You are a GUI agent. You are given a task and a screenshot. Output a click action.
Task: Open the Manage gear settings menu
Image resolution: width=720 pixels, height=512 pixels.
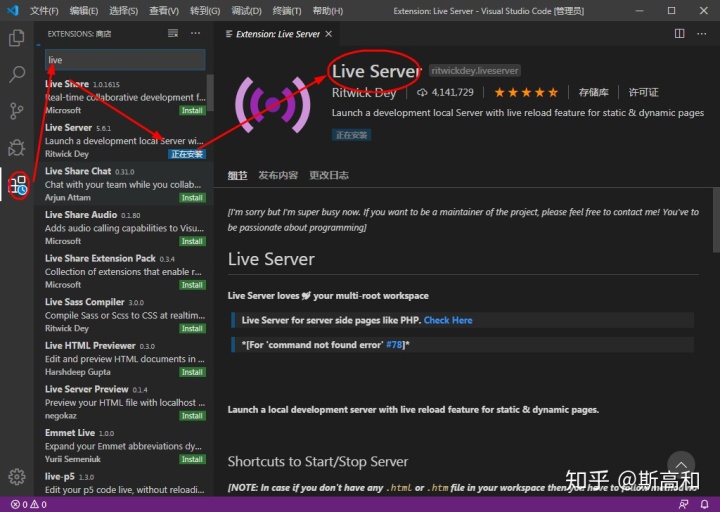pyautogui.click(x=17, y=477)
